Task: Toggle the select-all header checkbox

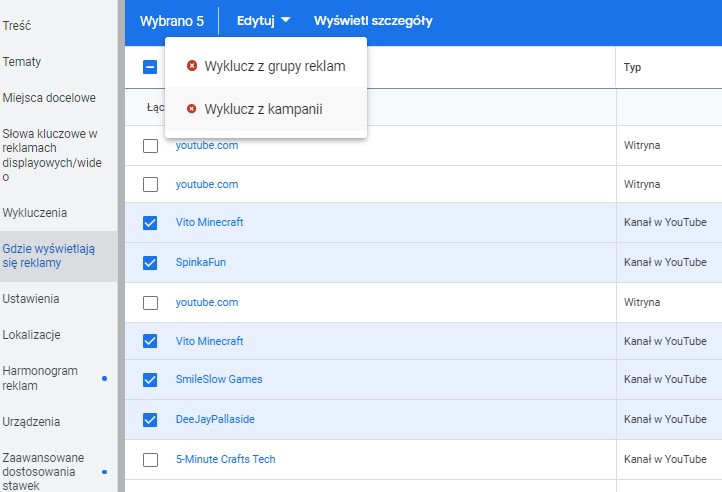Action: [150, 67]
